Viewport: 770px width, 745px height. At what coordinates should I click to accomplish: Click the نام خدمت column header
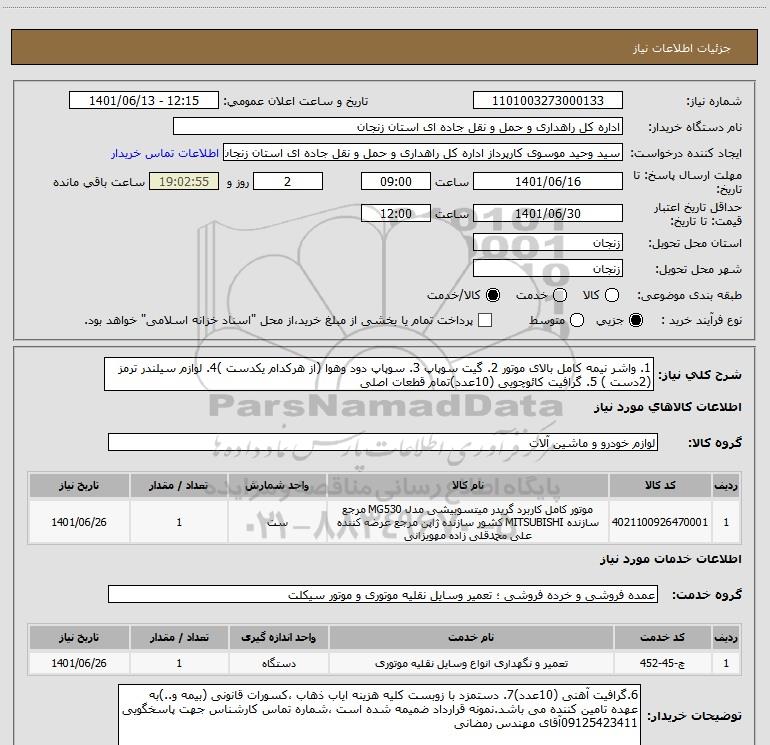click(471, 637)
